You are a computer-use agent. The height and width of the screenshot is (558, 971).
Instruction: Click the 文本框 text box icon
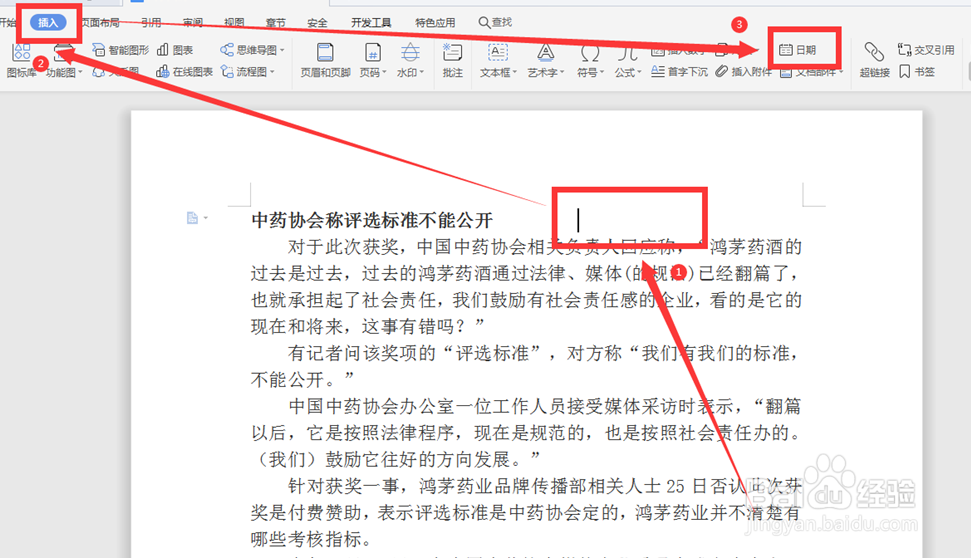(x=498, y=53)
